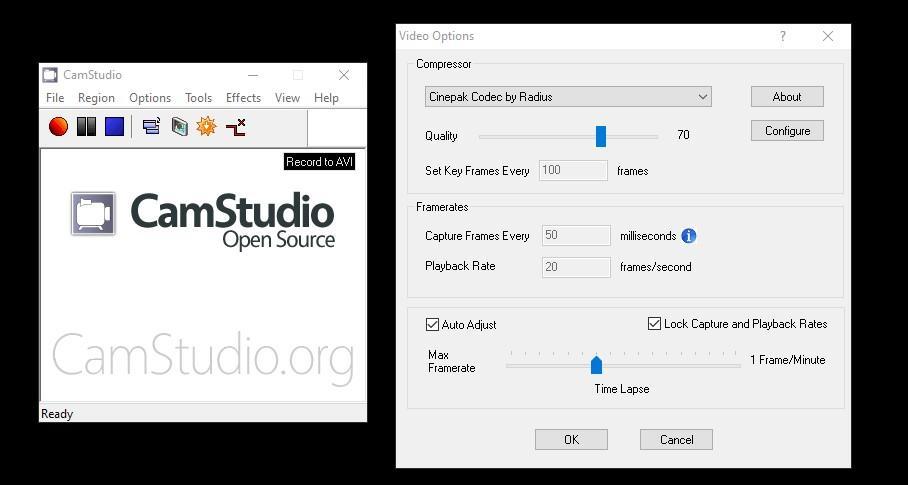Click the Record to AVI tooltip
The height and width of the screenshot is (485, 908).
pyautogui.click(x=319, y=162)
